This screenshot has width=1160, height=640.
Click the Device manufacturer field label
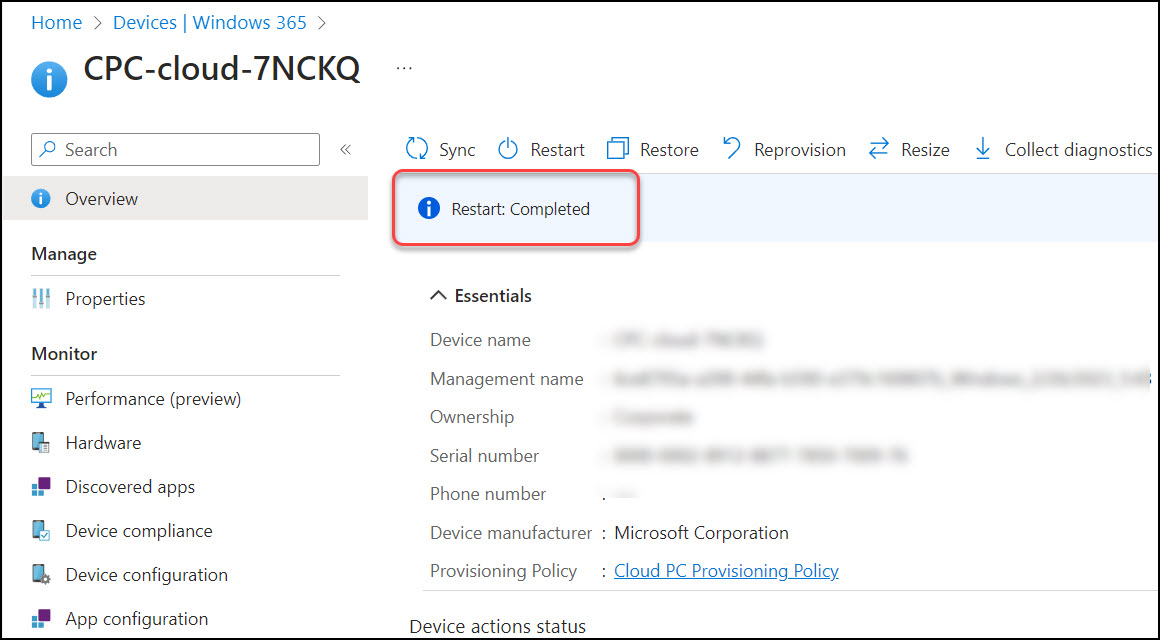point(511,533)
